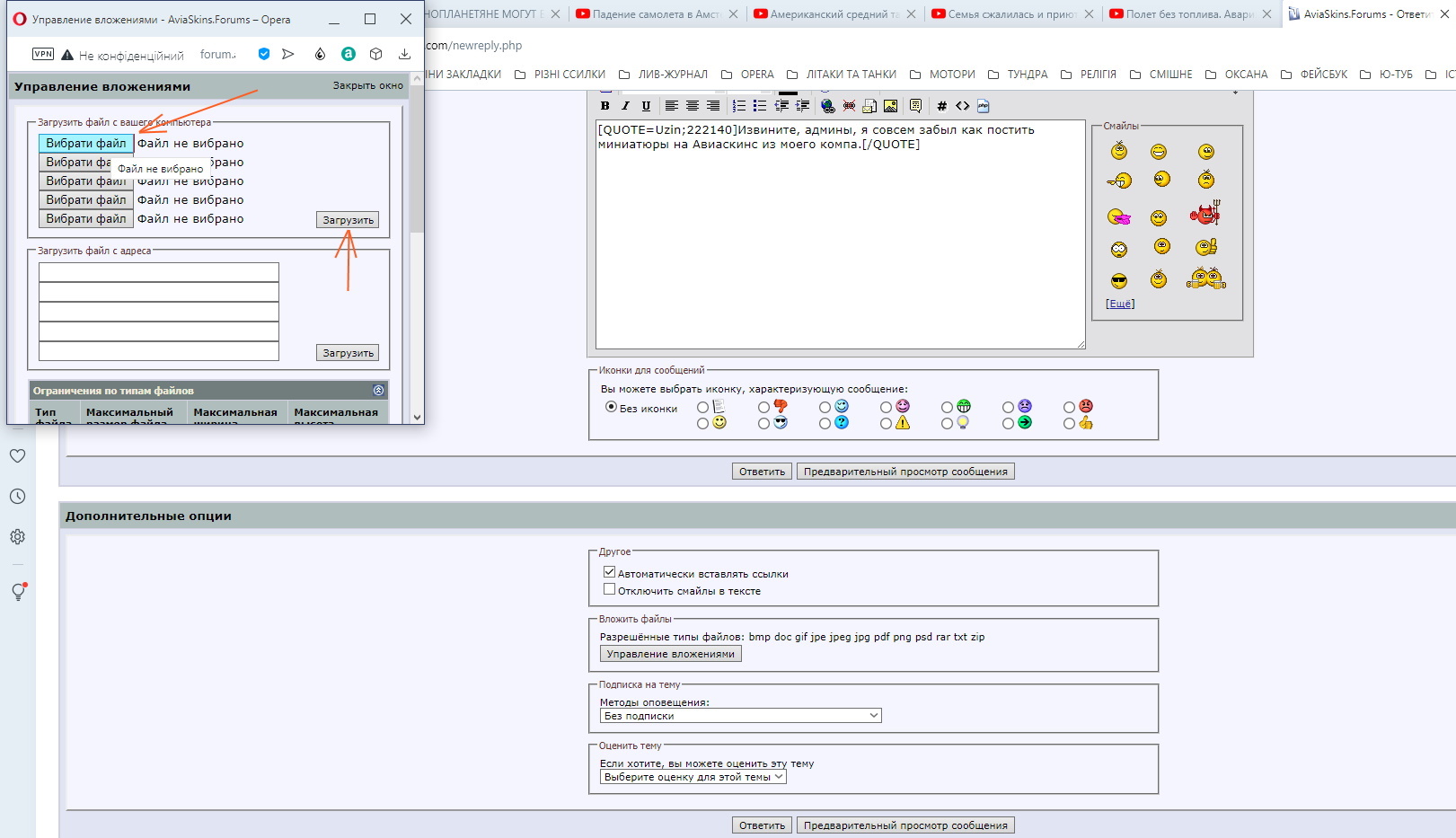Insert the sunglasses smiley from the Смайлы panel
This screenshot has width=1456, height=838.
pos(1119,281)
